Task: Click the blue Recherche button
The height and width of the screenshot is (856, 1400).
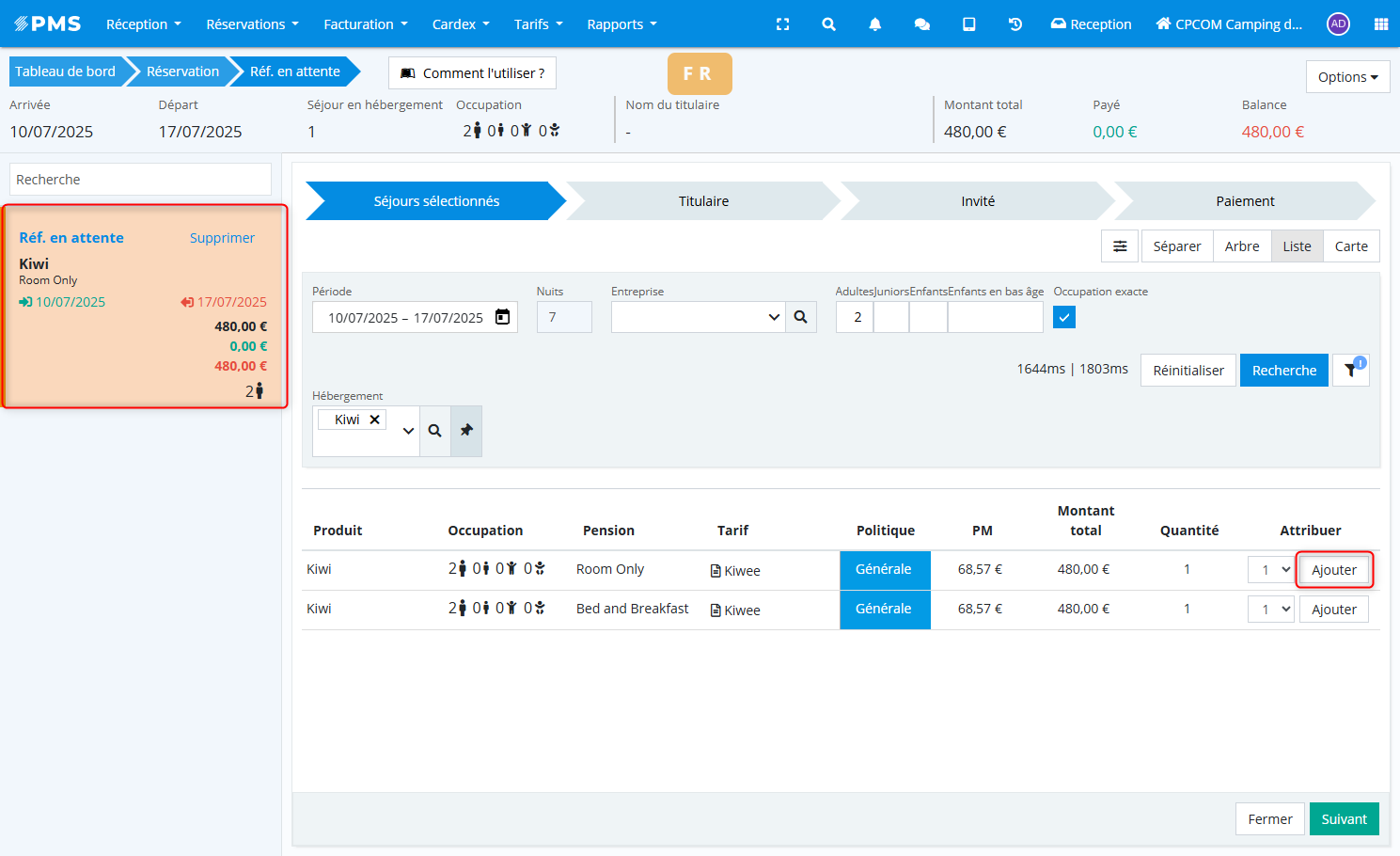Action: (x=1283, y=371)
